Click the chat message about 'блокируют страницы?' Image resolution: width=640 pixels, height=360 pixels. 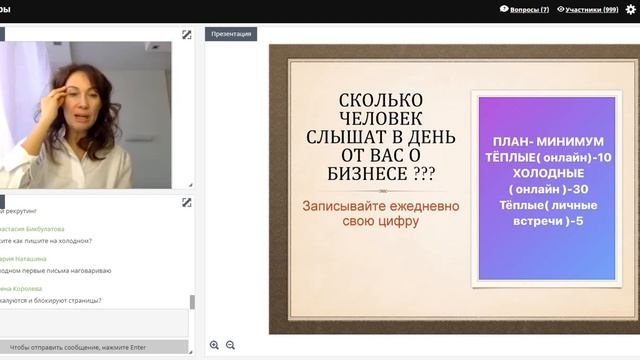[x=51, y=300]
